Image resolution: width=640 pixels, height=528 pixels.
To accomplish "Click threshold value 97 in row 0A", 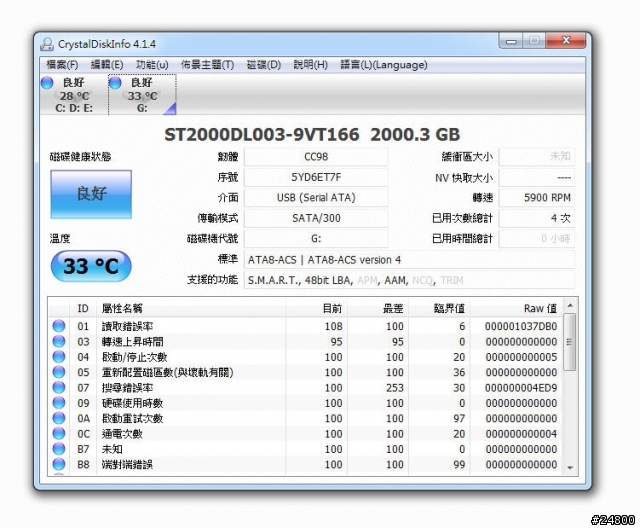I will pyautogui.click(x=459, y=418).
